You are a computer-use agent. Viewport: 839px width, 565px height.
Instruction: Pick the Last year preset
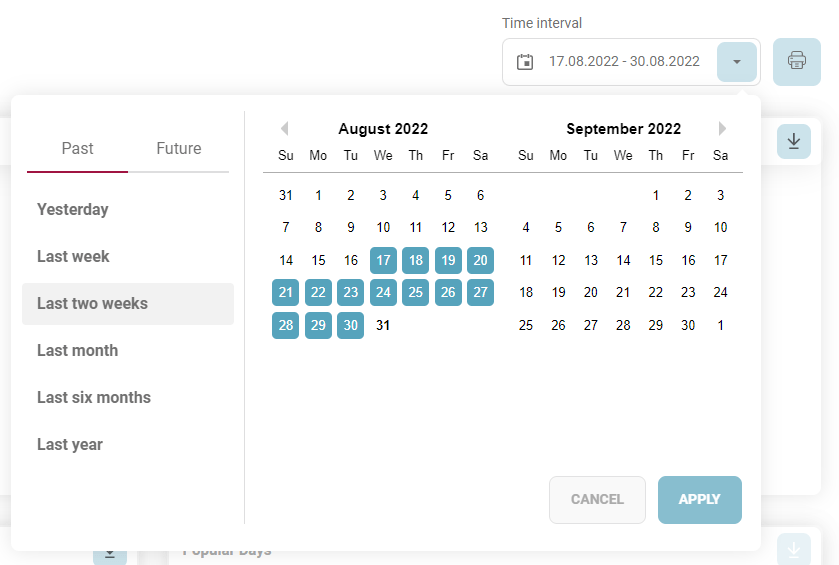pyautogui.click(x=70, y=445)
